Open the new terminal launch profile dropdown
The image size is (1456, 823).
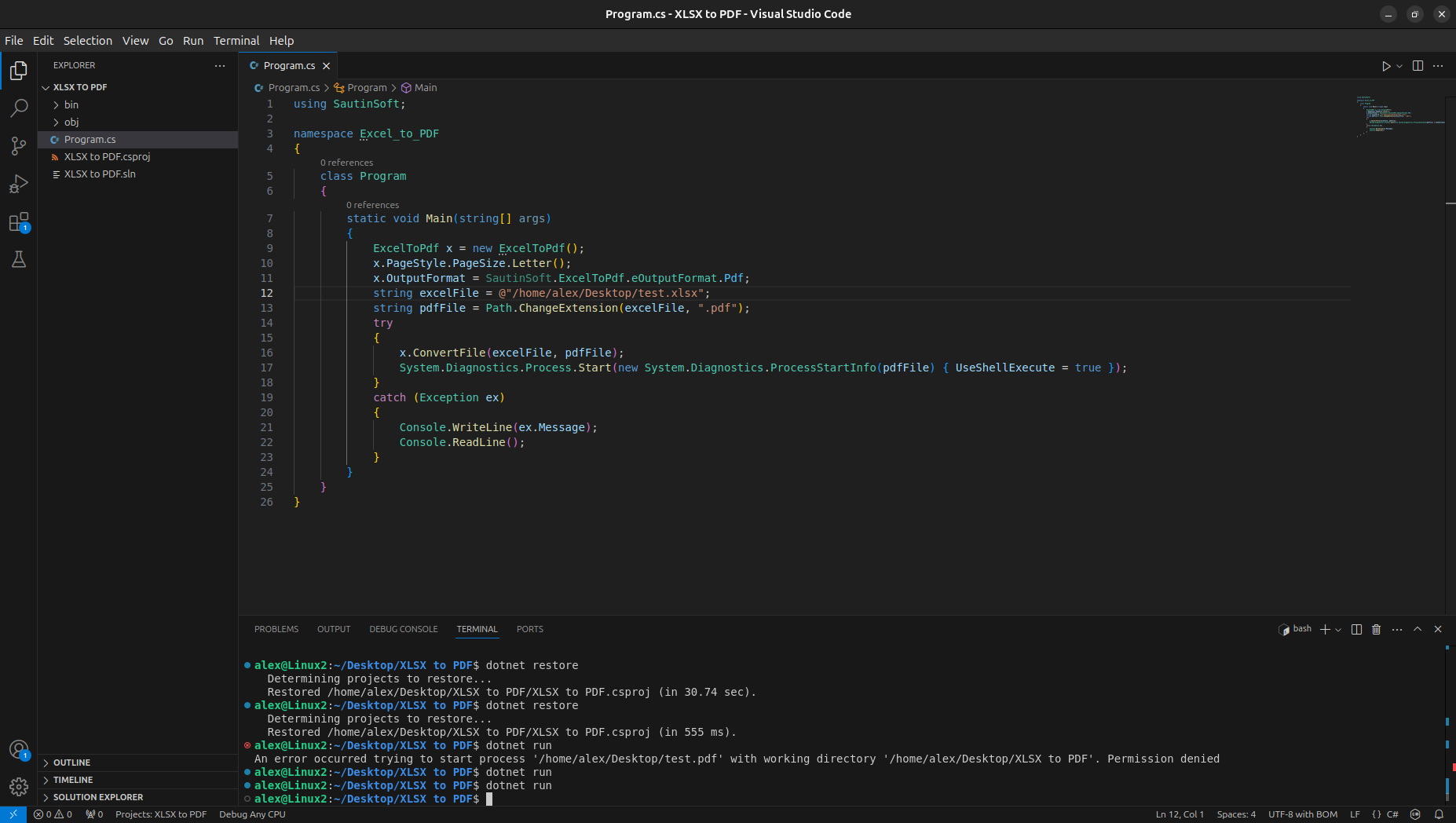[x=1339, y=630]
